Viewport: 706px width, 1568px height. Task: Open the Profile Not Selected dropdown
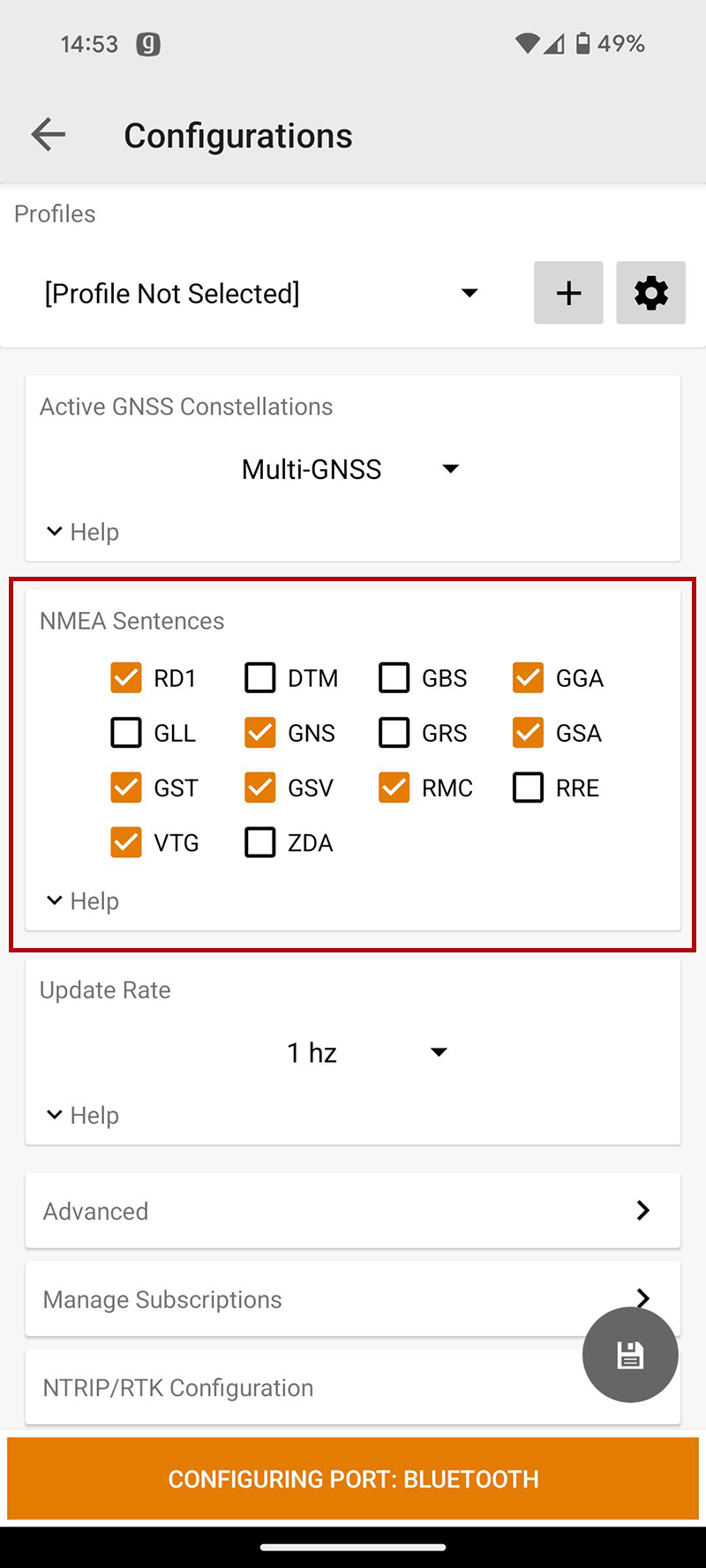[261, 293]
